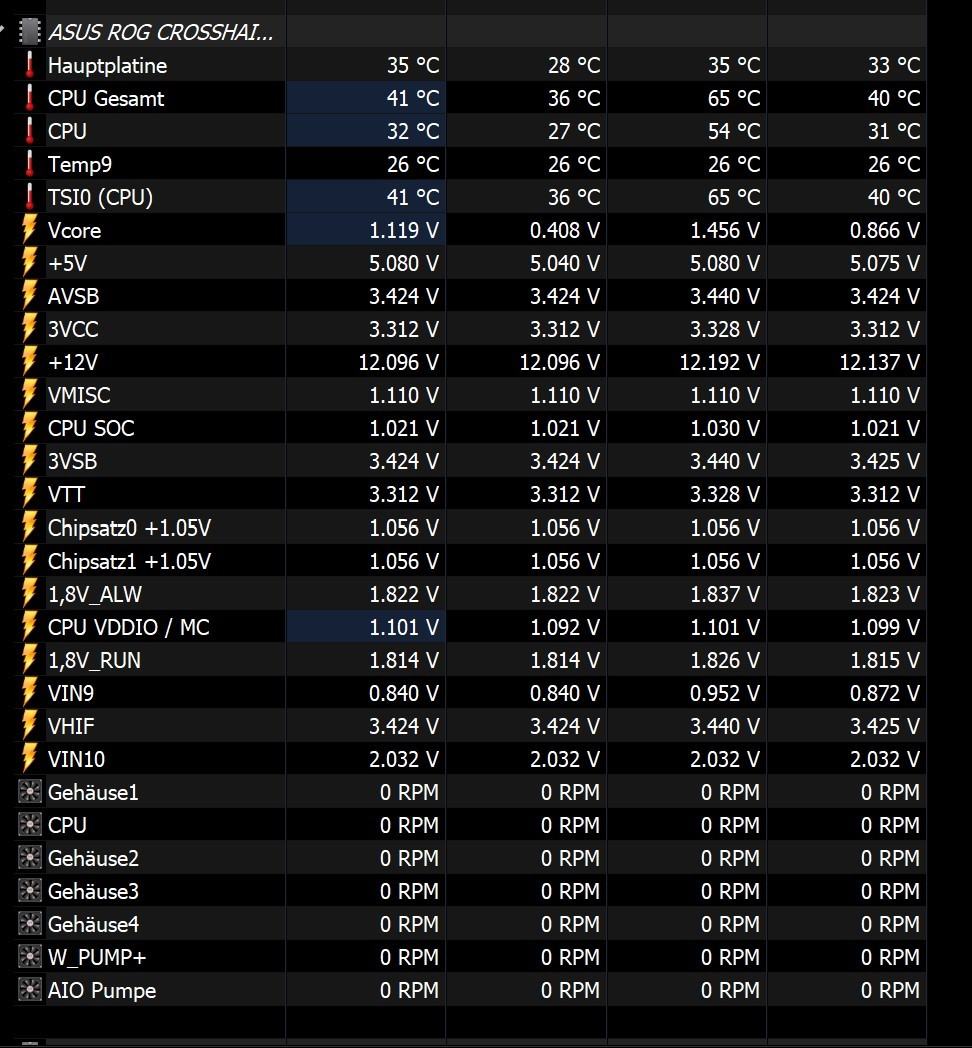Click the 33 °C average of Hauptplatine
Viewport: 972px width, 1048px height.
tap(894, 66)
